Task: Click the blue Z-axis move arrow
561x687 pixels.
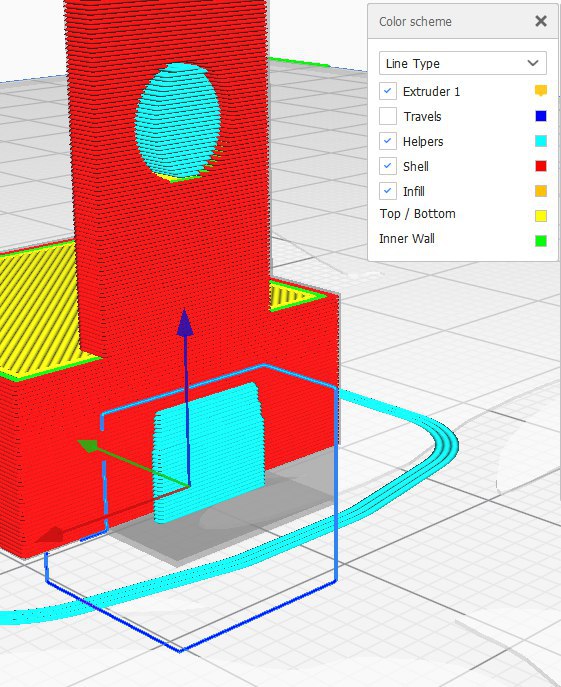Action: click(185, 323)
